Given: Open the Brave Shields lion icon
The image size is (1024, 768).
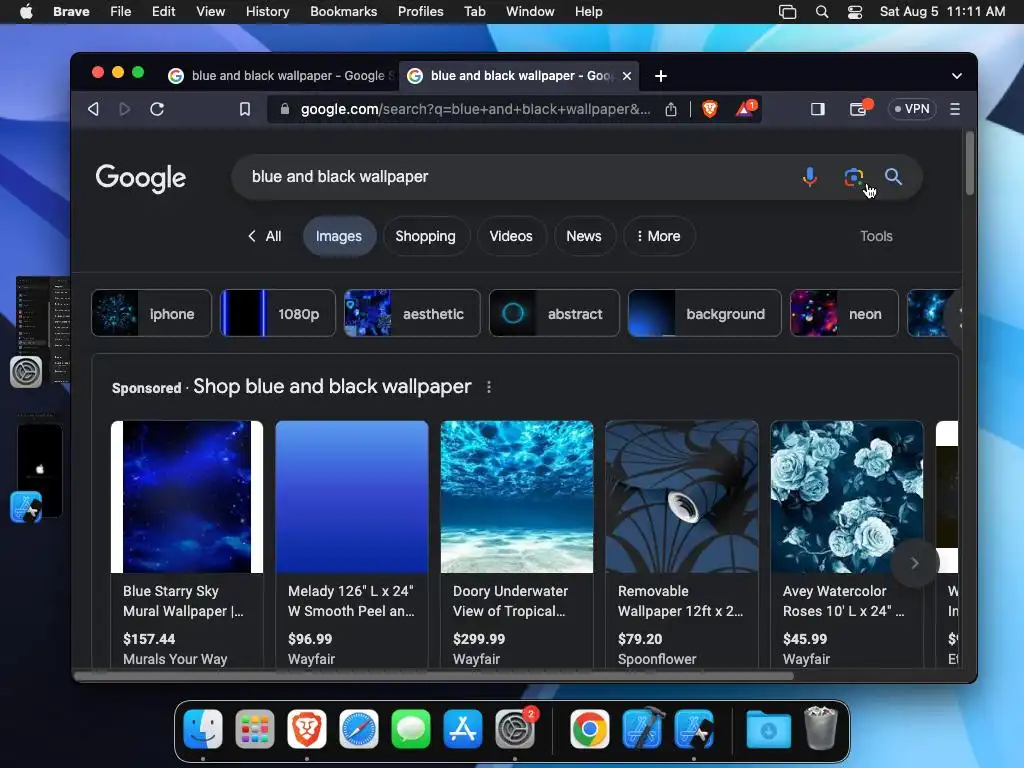Looking at the screenshot, I should click(x=710, y=109).
